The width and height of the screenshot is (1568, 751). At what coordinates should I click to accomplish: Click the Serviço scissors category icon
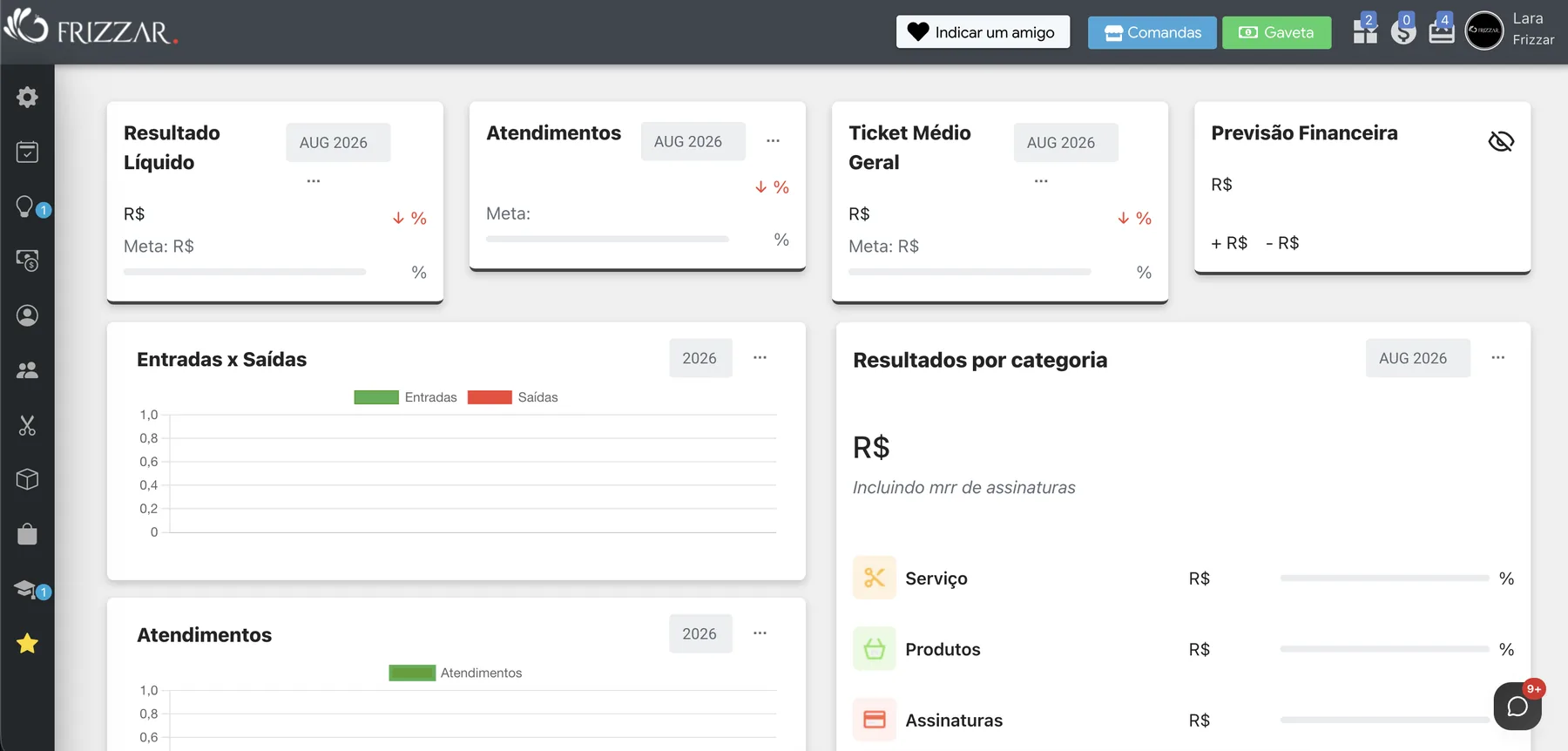(875, 578)
